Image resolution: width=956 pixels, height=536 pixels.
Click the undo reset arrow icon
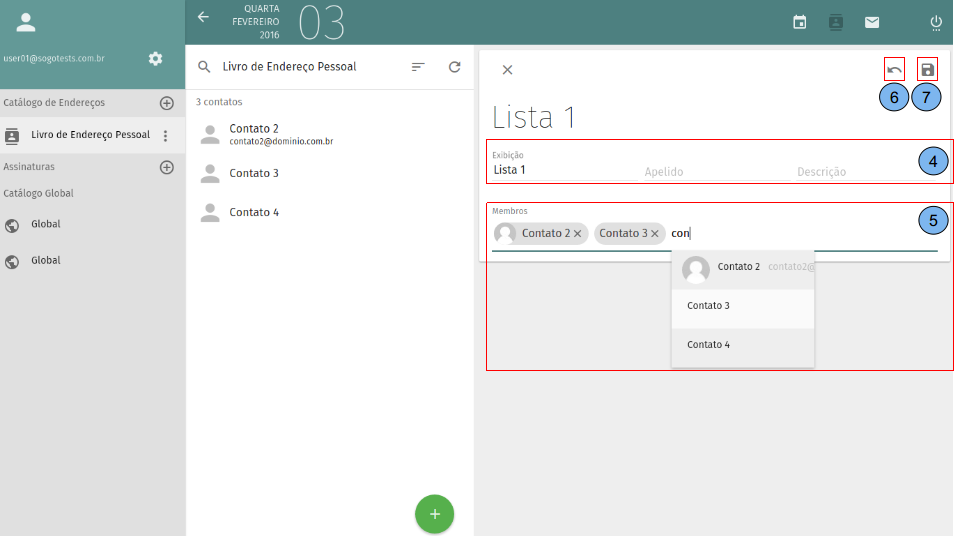(x=894, y=70)
